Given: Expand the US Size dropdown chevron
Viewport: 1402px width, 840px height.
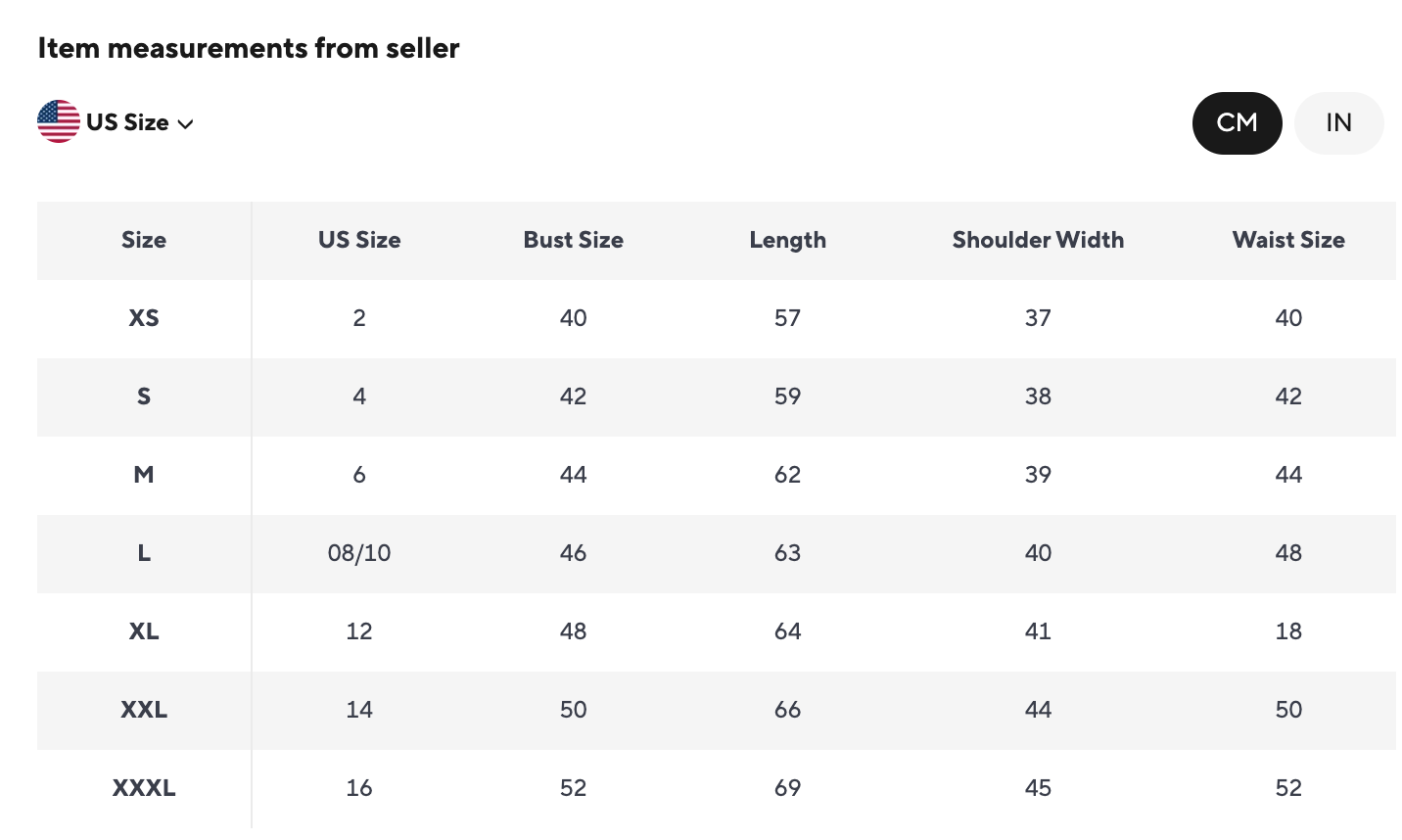Looking at the screenshot, I should (x=186, y=123).
